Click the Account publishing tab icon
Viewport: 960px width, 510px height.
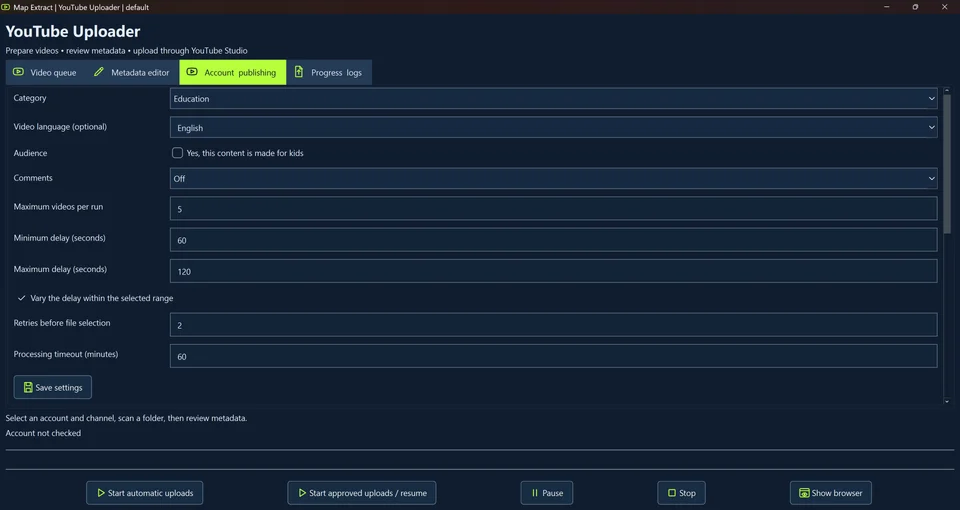[x=192, y=72]
